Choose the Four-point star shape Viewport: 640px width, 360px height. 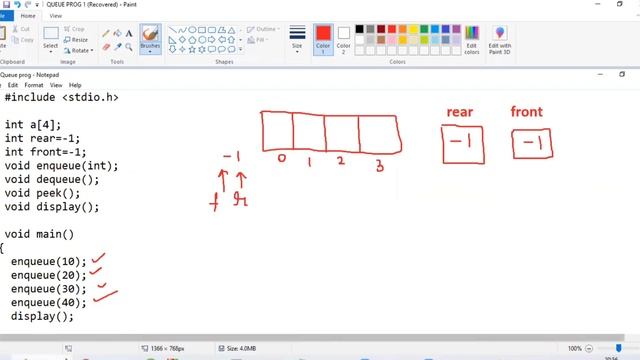[182, 49]
